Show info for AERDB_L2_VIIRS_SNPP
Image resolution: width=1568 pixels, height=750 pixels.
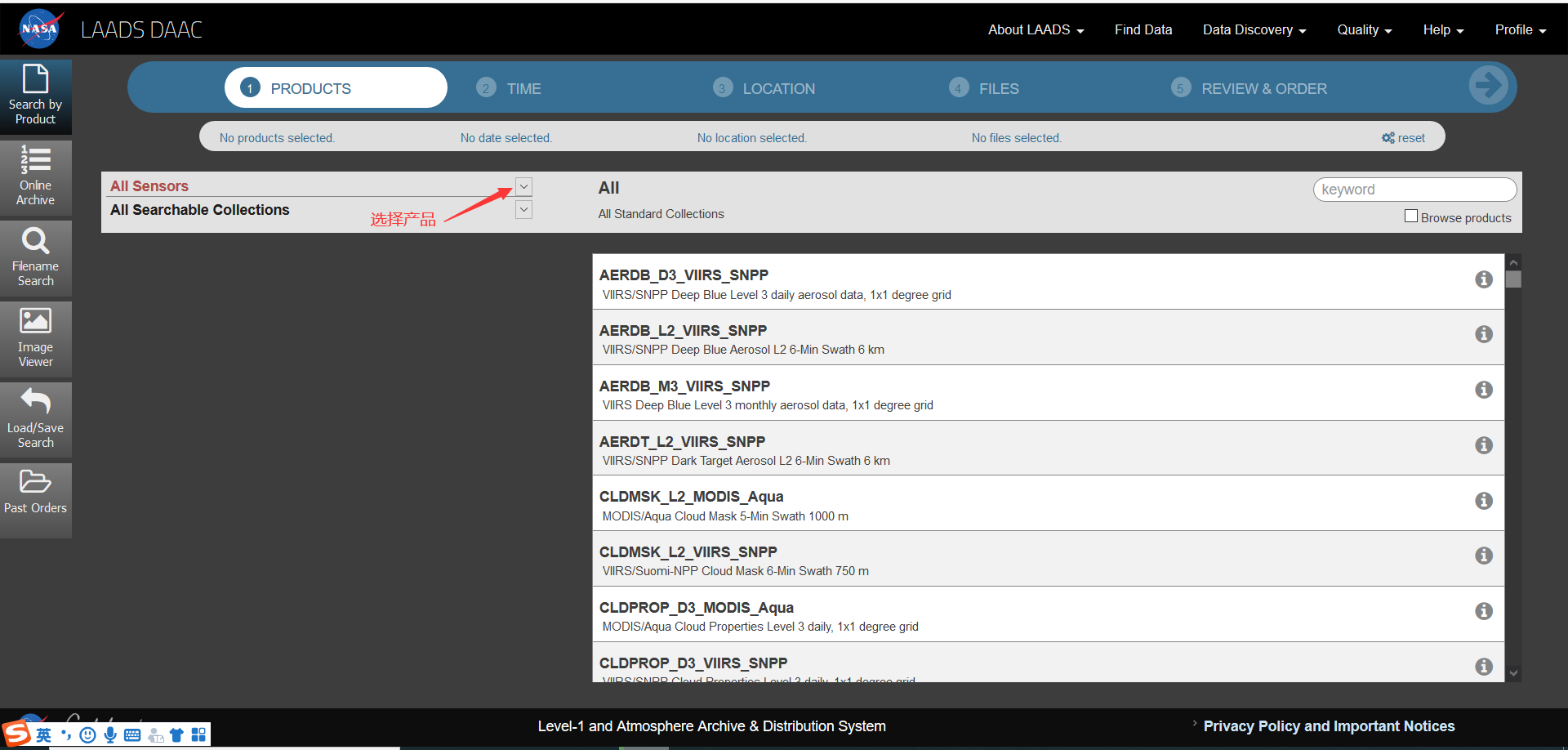[1484, 334]
